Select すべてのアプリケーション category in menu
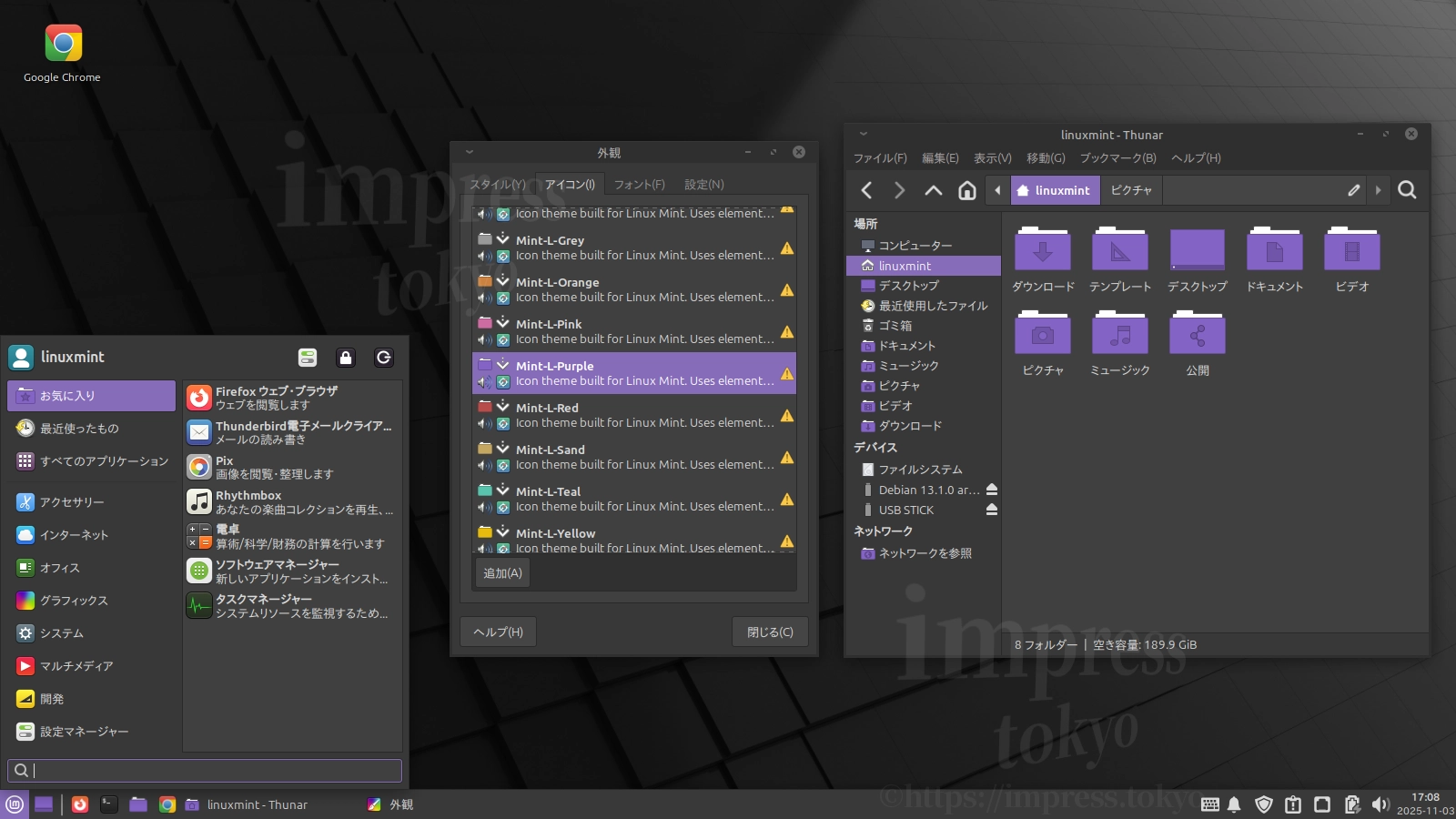This screenshot has width=1456, height=819. tap(91, 461)
